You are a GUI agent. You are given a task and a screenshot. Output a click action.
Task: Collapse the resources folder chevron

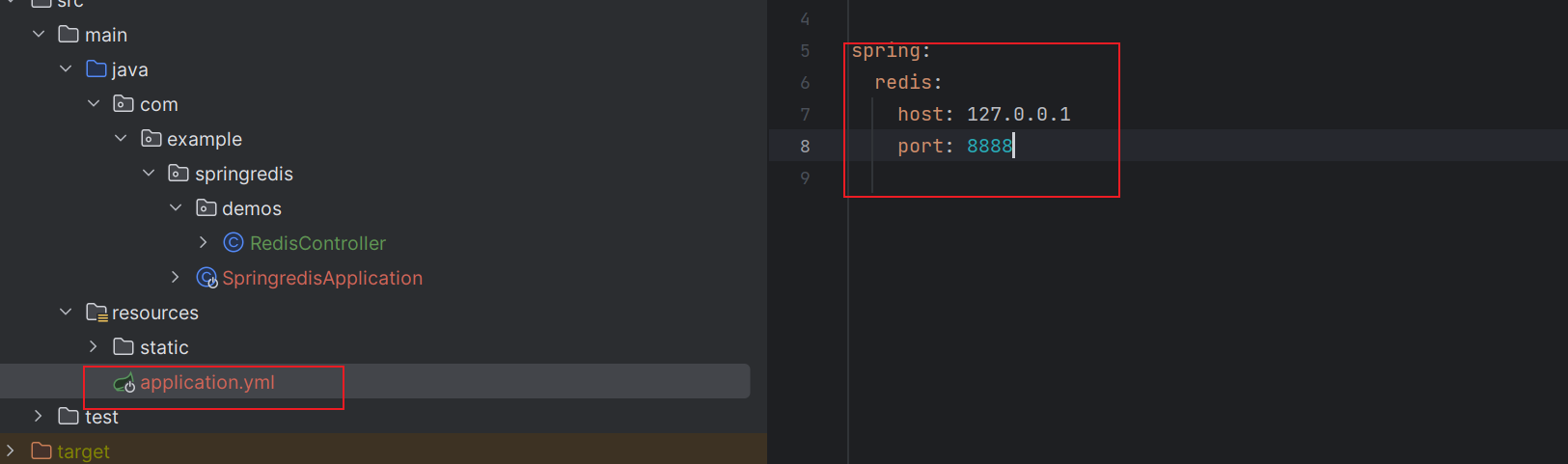pyautogui.click(x=66, y=313)
